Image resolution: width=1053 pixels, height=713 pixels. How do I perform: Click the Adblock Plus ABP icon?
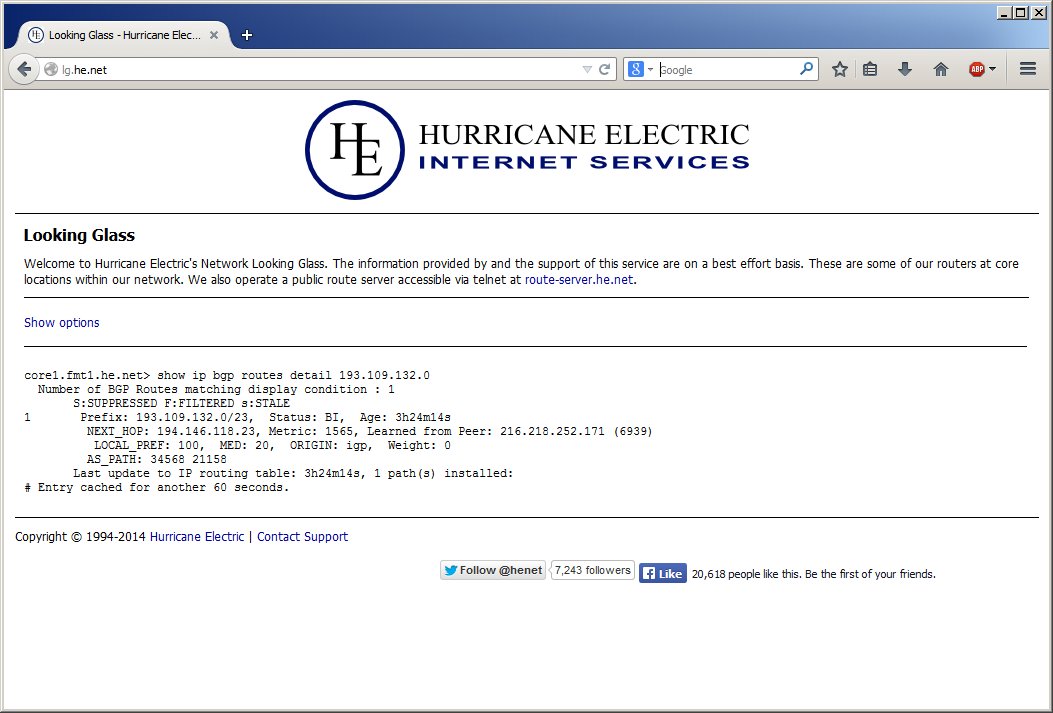coord(977,69)
